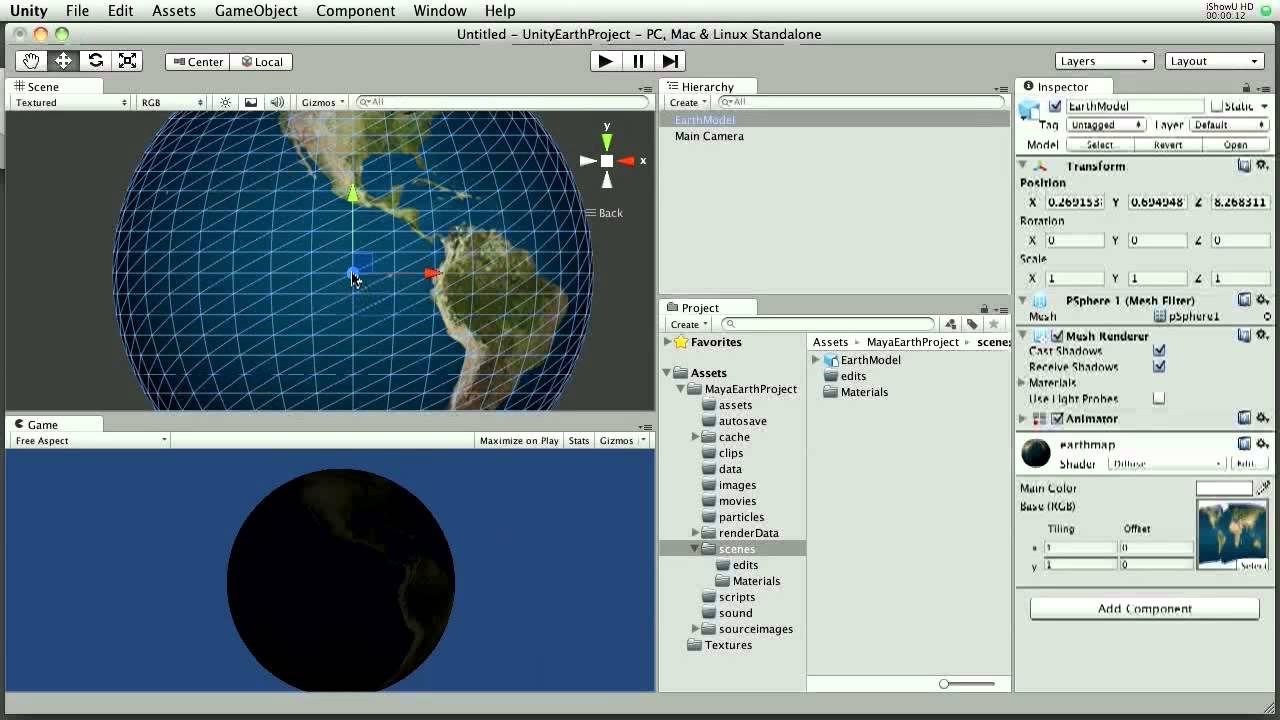Step forward one frame

(x=671, y=61)
